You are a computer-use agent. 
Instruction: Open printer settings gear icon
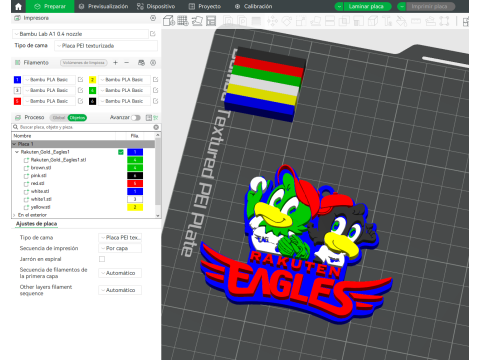[x=153, y=18]
